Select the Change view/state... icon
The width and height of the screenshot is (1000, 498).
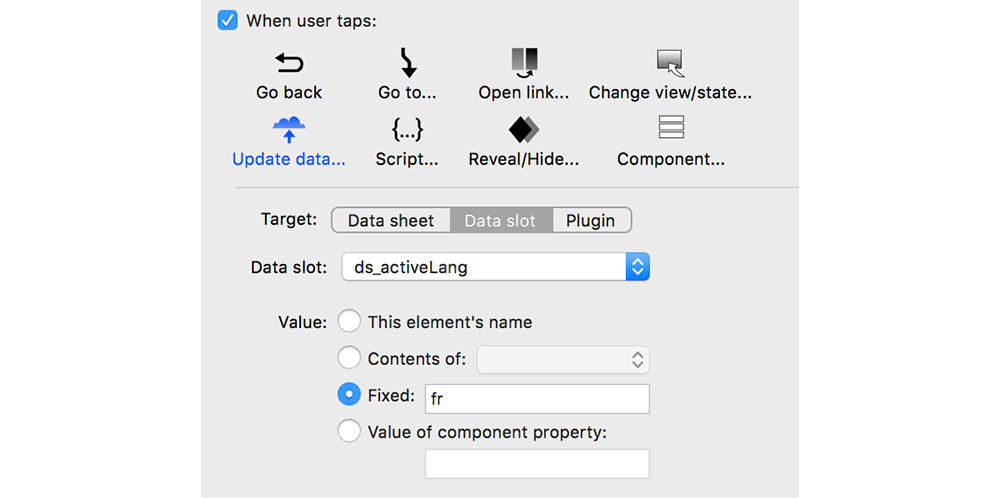coord(670,62)
